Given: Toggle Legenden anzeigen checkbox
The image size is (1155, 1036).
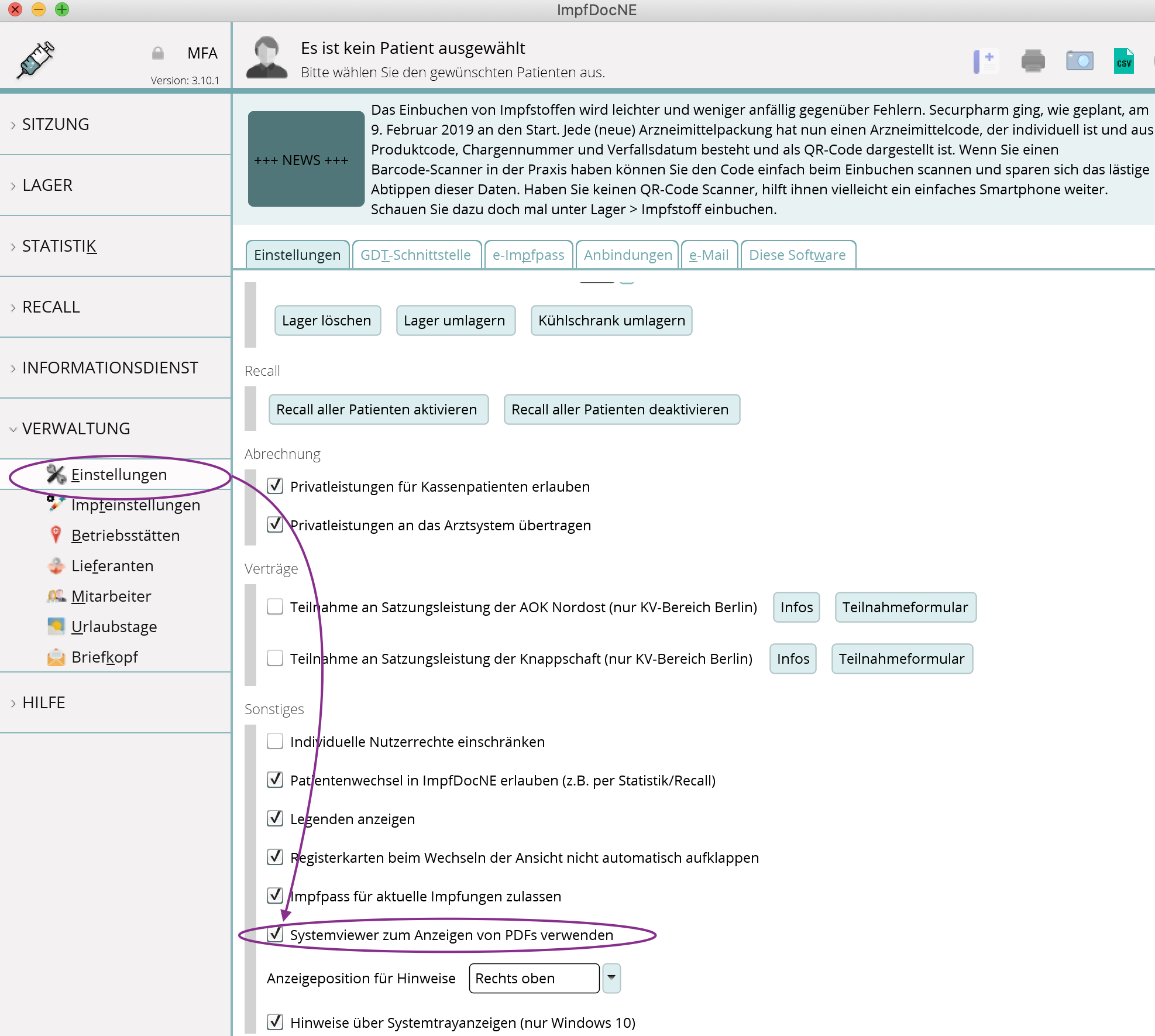Looking at the screenshot, I should 275,818.
